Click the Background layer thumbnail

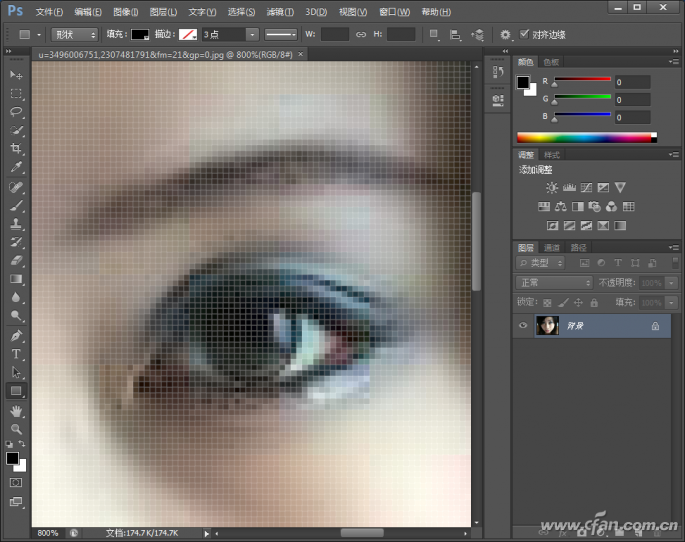click(x=547, y=326)
